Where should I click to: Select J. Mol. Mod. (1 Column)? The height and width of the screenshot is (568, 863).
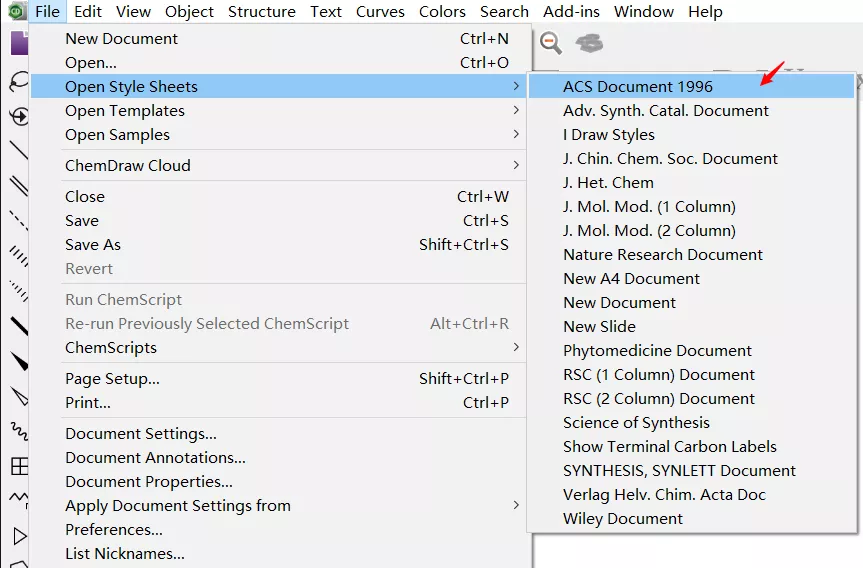691,207
